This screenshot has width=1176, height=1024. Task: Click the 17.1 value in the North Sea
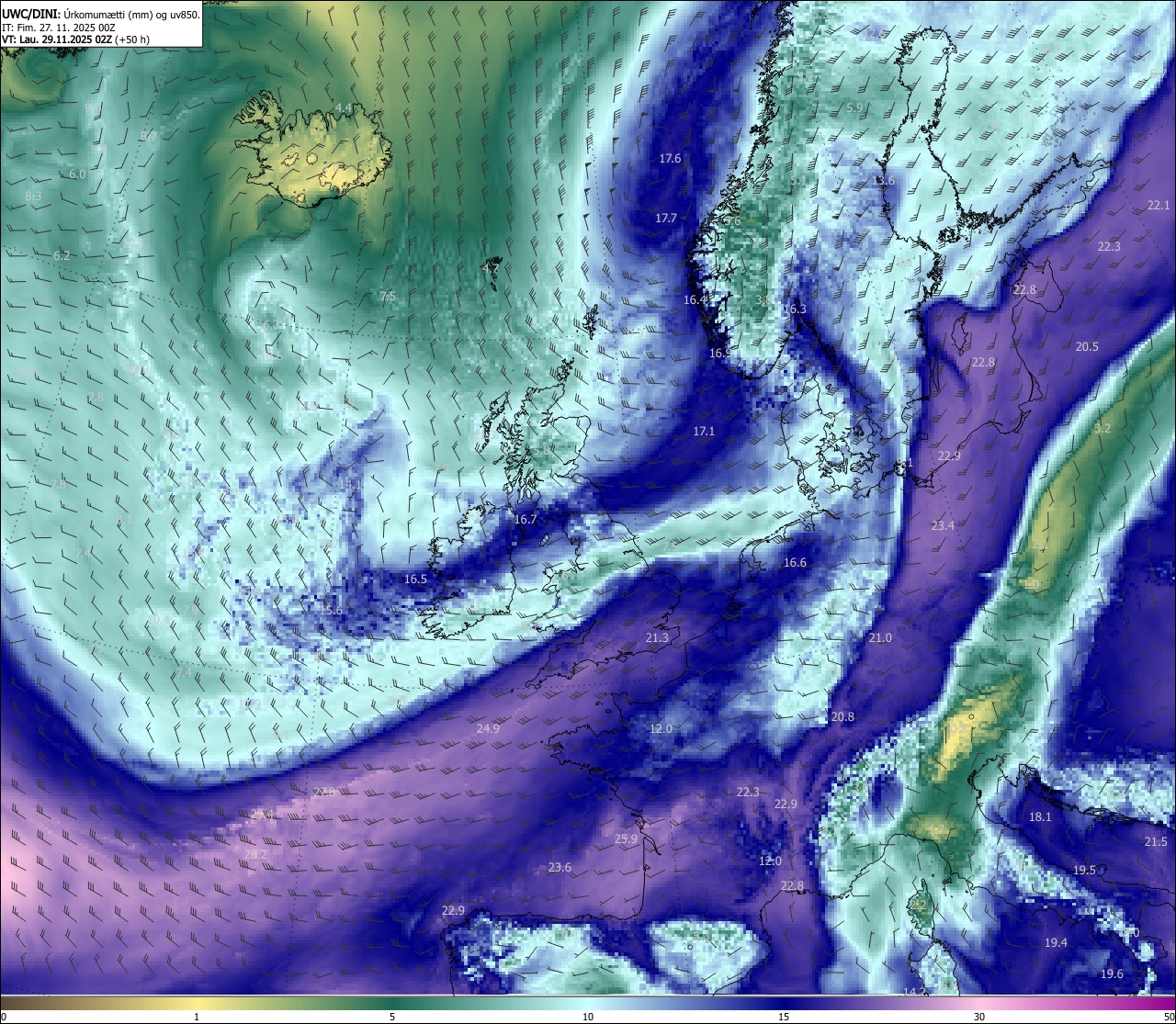pyautogui.click(x=704, y=431)
